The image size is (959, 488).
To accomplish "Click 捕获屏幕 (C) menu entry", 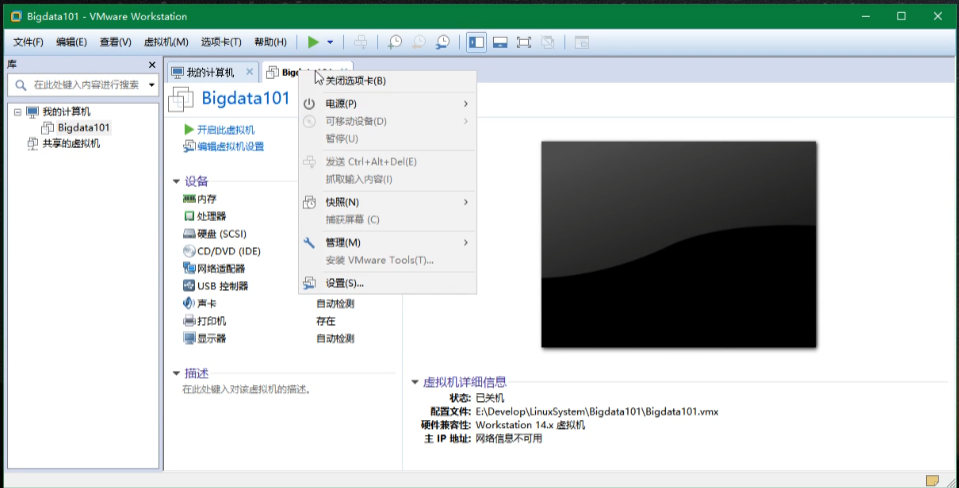I will coord(387,220).
